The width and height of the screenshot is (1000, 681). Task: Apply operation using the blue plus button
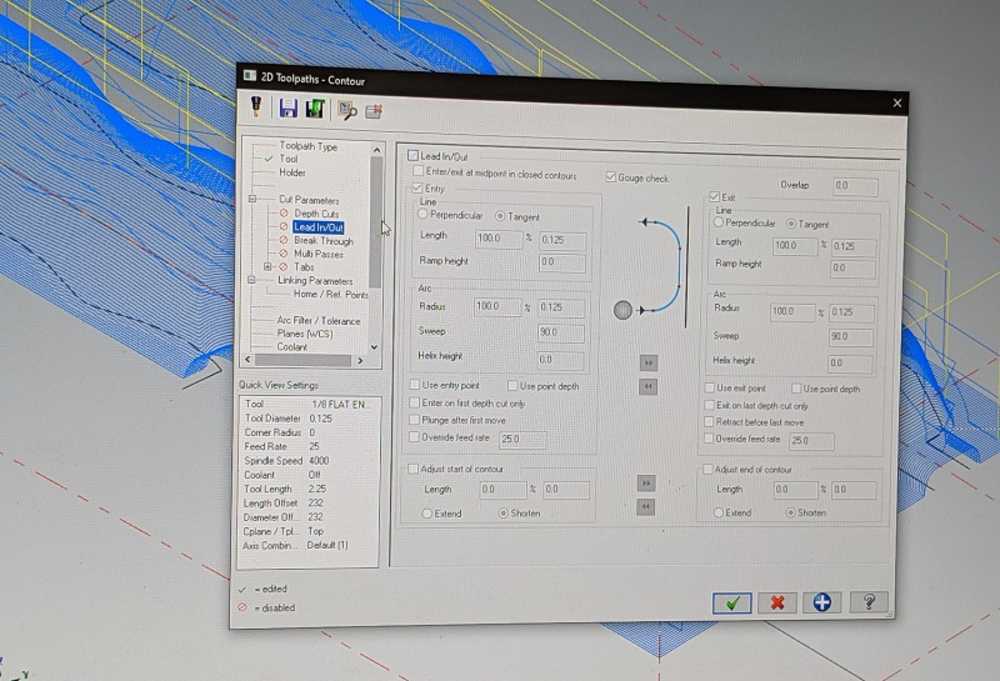click(821, 602)
